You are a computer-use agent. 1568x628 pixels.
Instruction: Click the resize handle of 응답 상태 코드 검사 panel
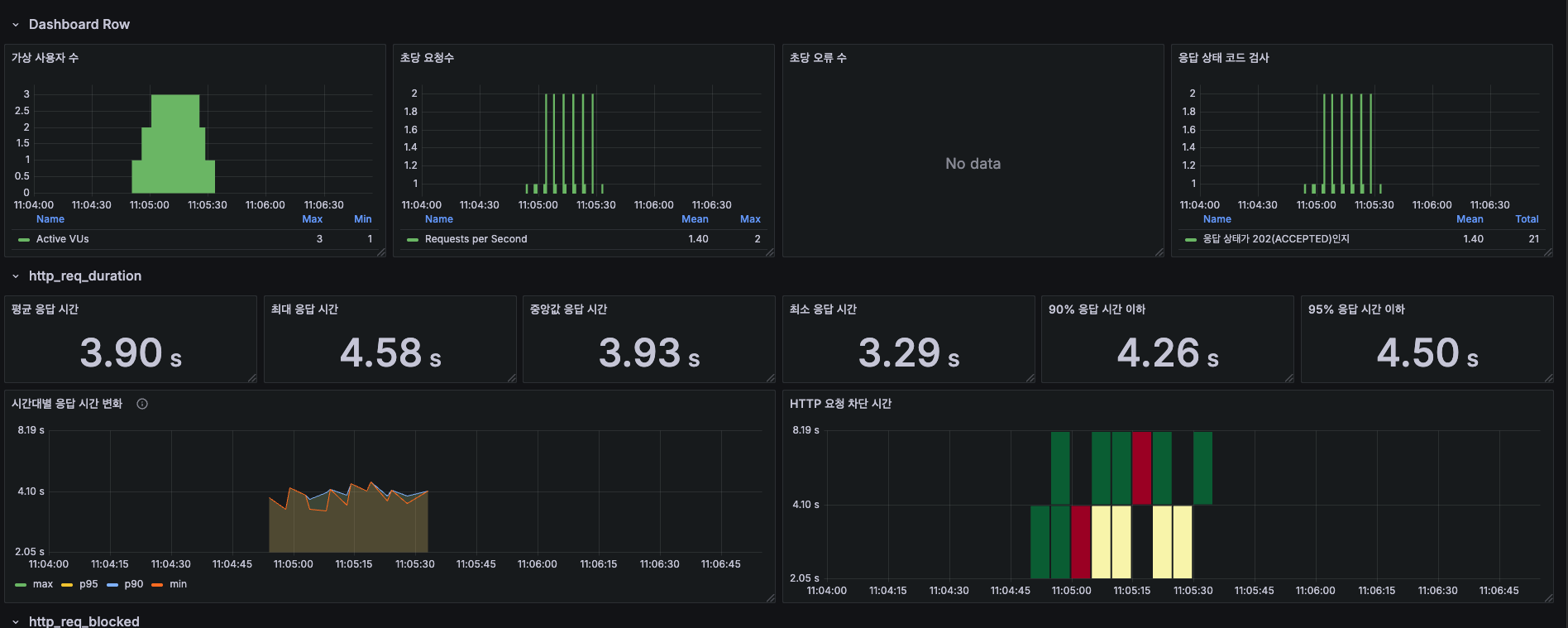(x=1548, y=252)
